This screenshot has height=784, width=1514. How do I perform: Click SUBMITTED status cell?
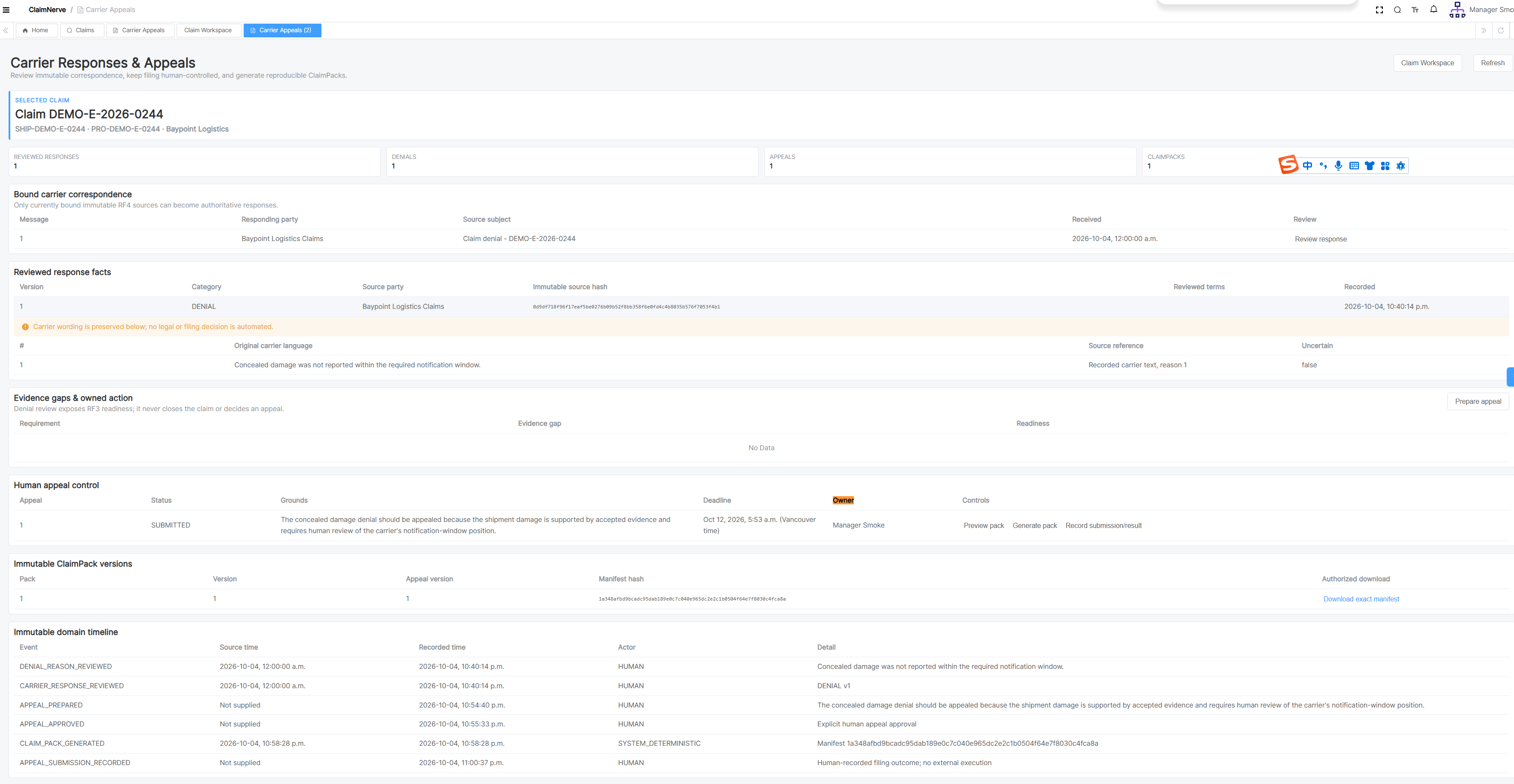point(171,525)
